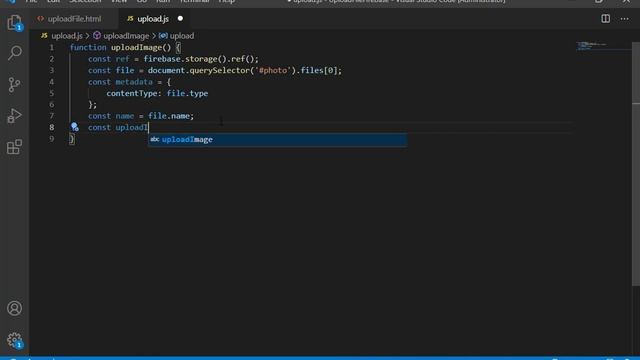Viewport: 640px width, 360px height.
Task: Open the Accounts menu icon
Action: coord(14,308)
